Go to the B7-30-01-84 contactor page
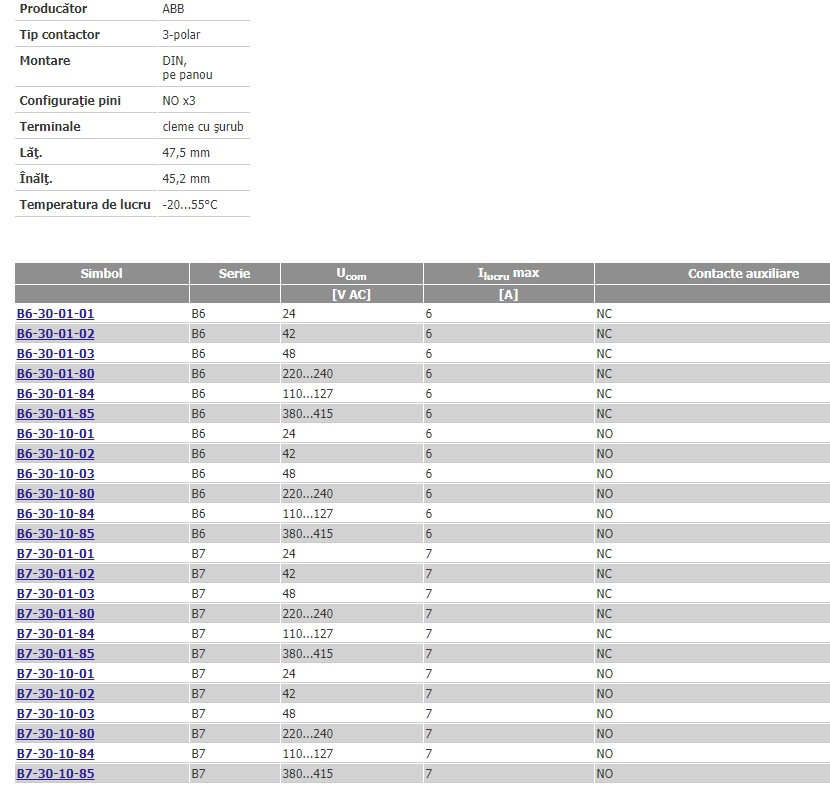Image resolution: width=830 pixels, height=785 pixels. click(56, 634)
